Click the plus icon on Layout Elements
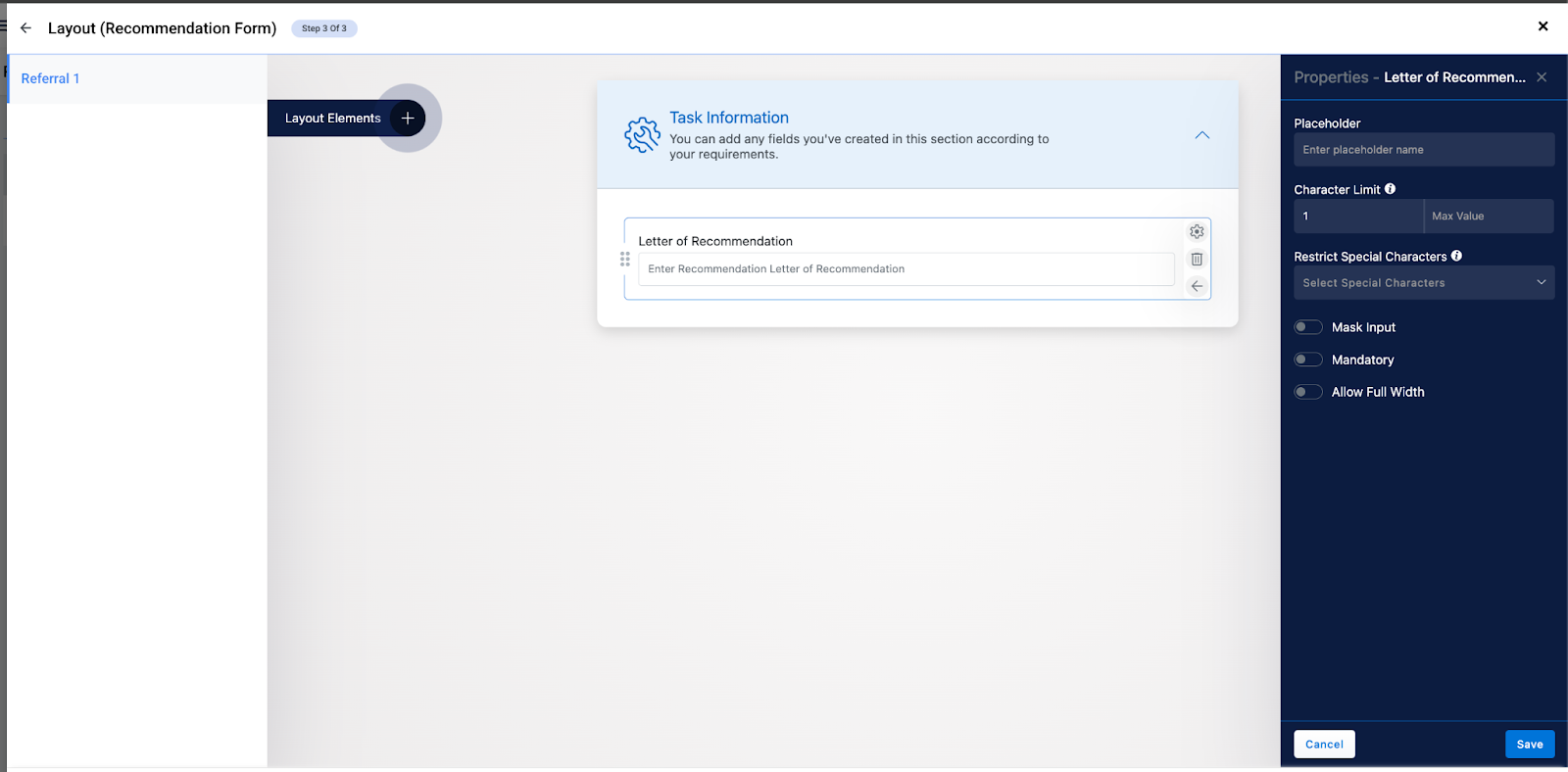Viewport: 1568px width, 772px height. point(408,119)
